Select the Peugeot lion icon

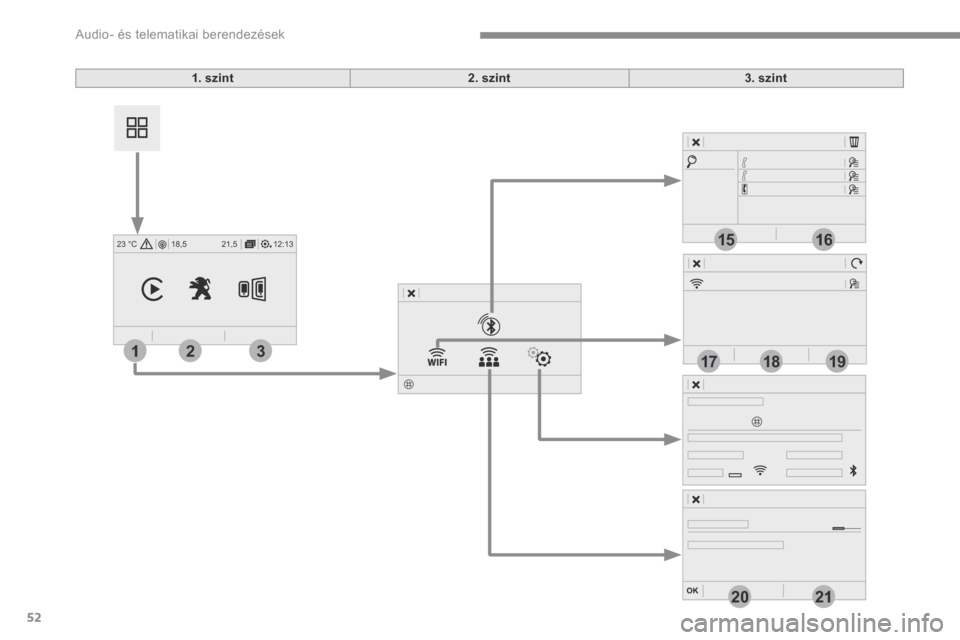click(x=200, y=288)
